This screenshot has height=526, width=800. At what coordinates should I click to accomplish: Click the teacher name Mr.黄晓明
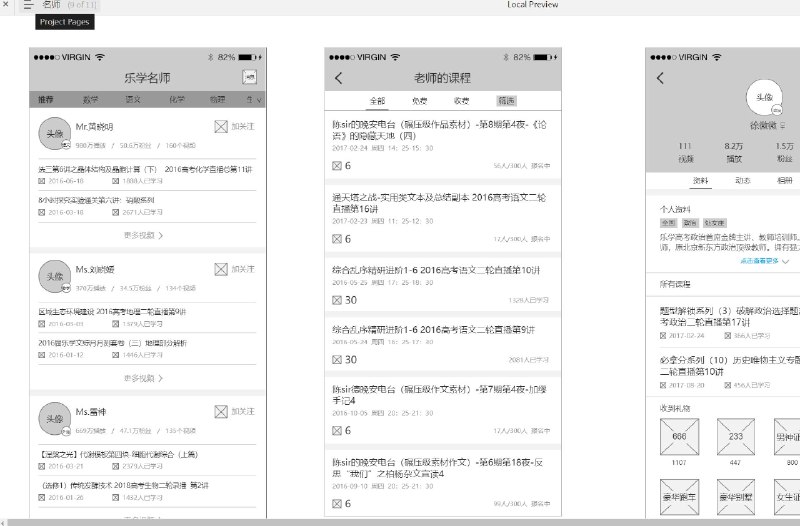pyautogui.click(x=94, y=127)
